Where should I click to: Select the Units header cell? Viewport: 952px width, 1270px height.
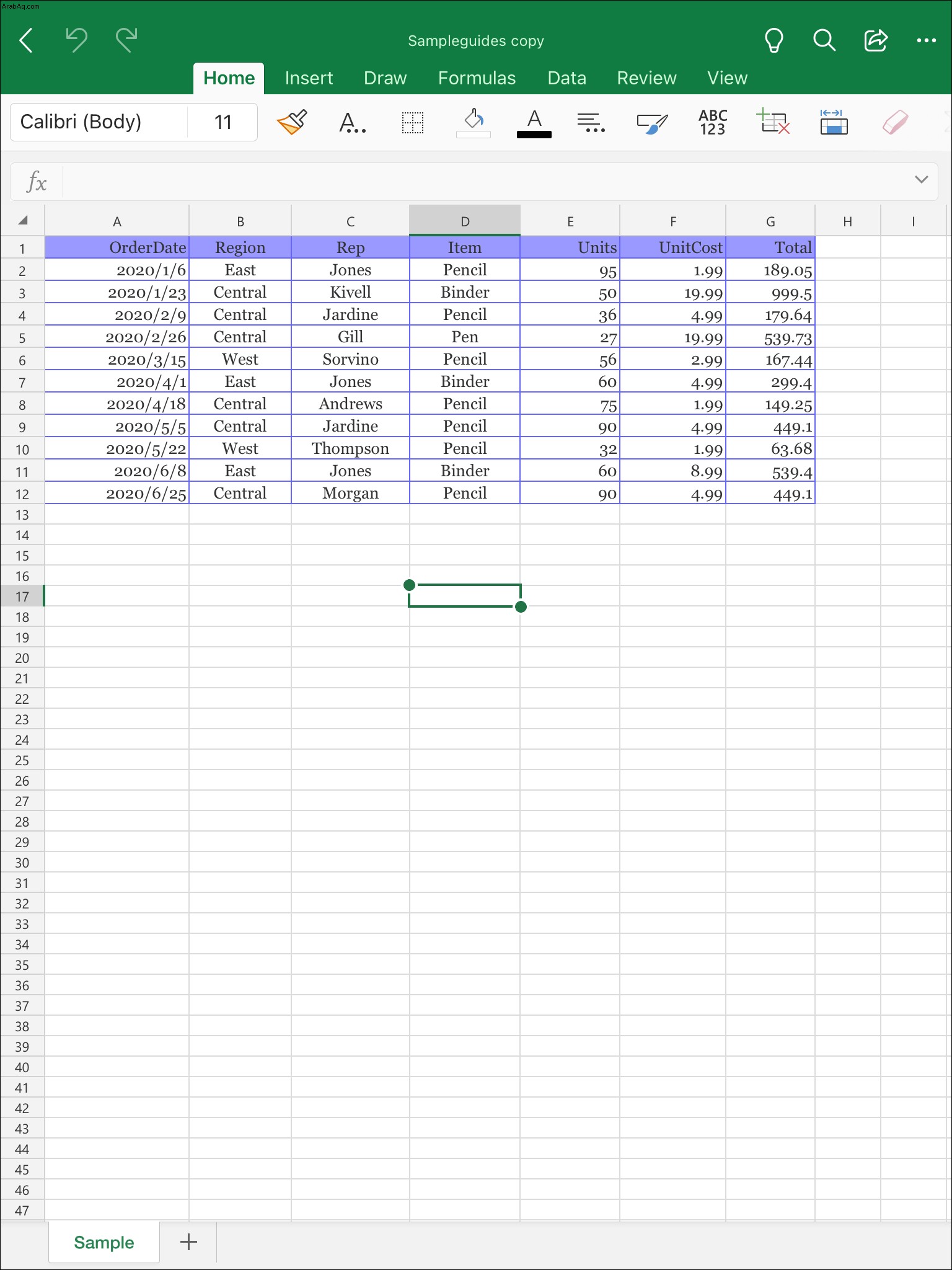pos(570,247)
